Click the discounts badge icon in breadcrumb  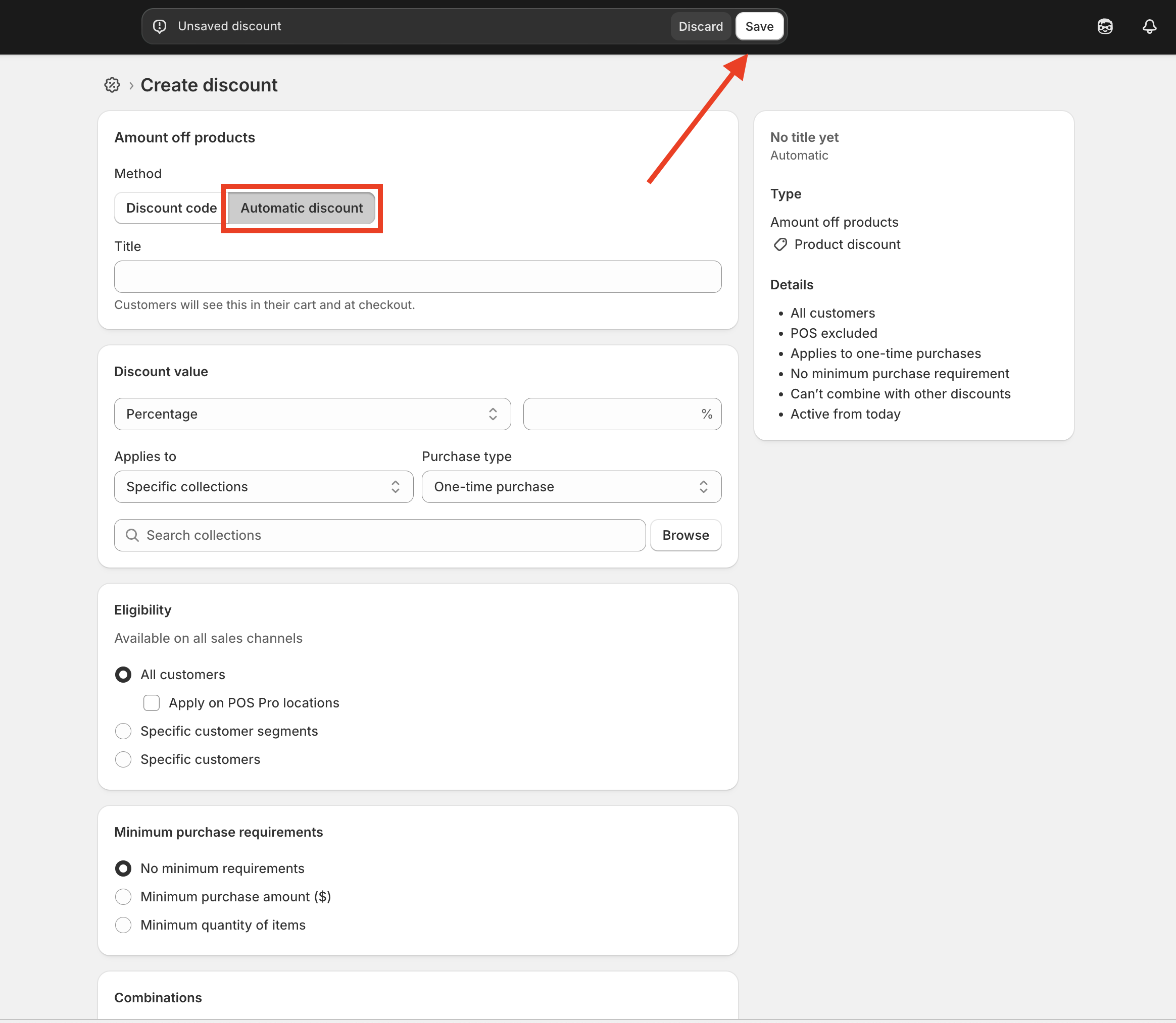point(112,85)
